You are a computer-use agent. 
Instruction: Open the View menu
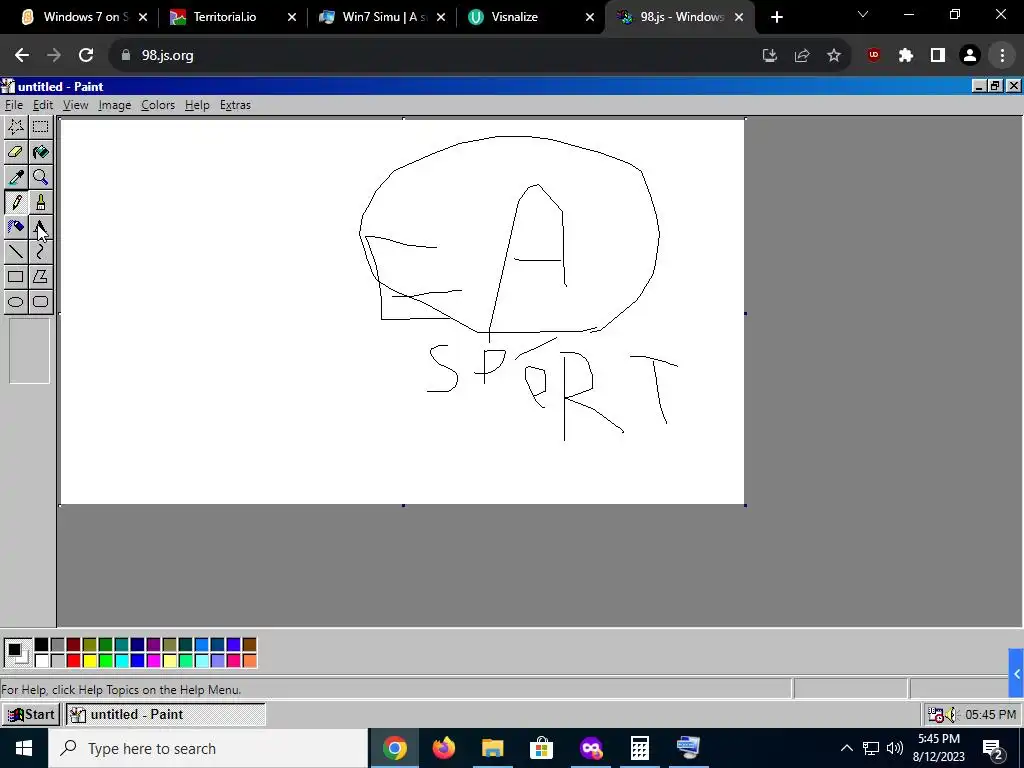pyautogui.click(x=76, y=105)
